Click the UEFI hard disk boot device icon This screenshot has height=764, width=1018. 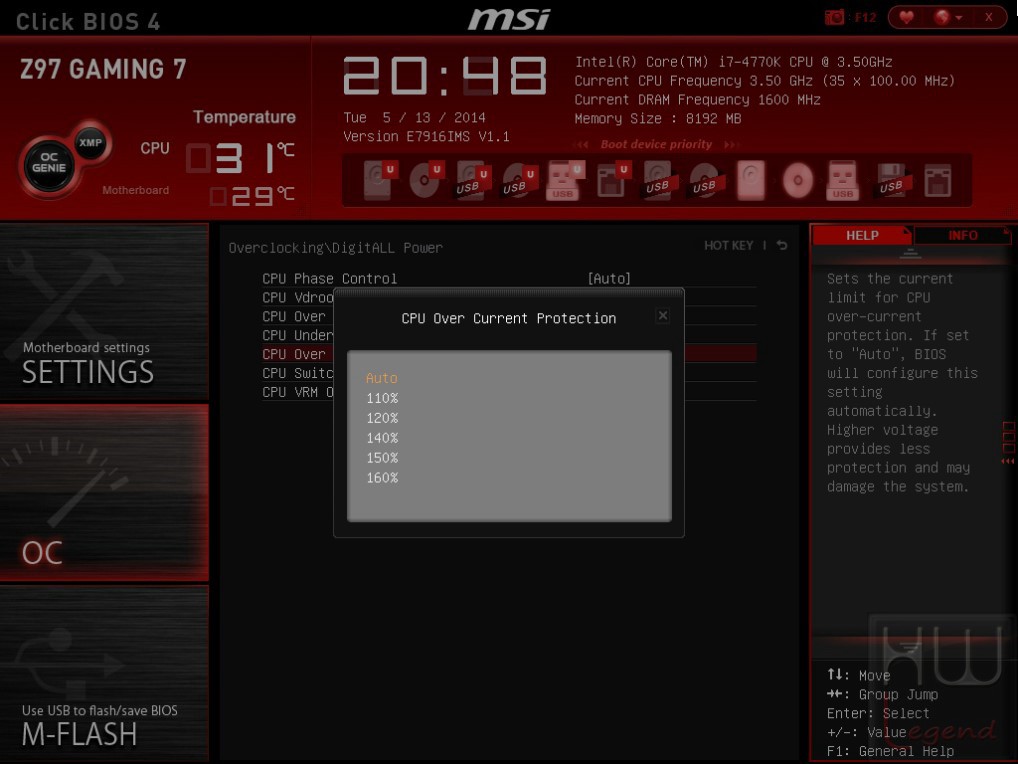click(x=379, y=180)
